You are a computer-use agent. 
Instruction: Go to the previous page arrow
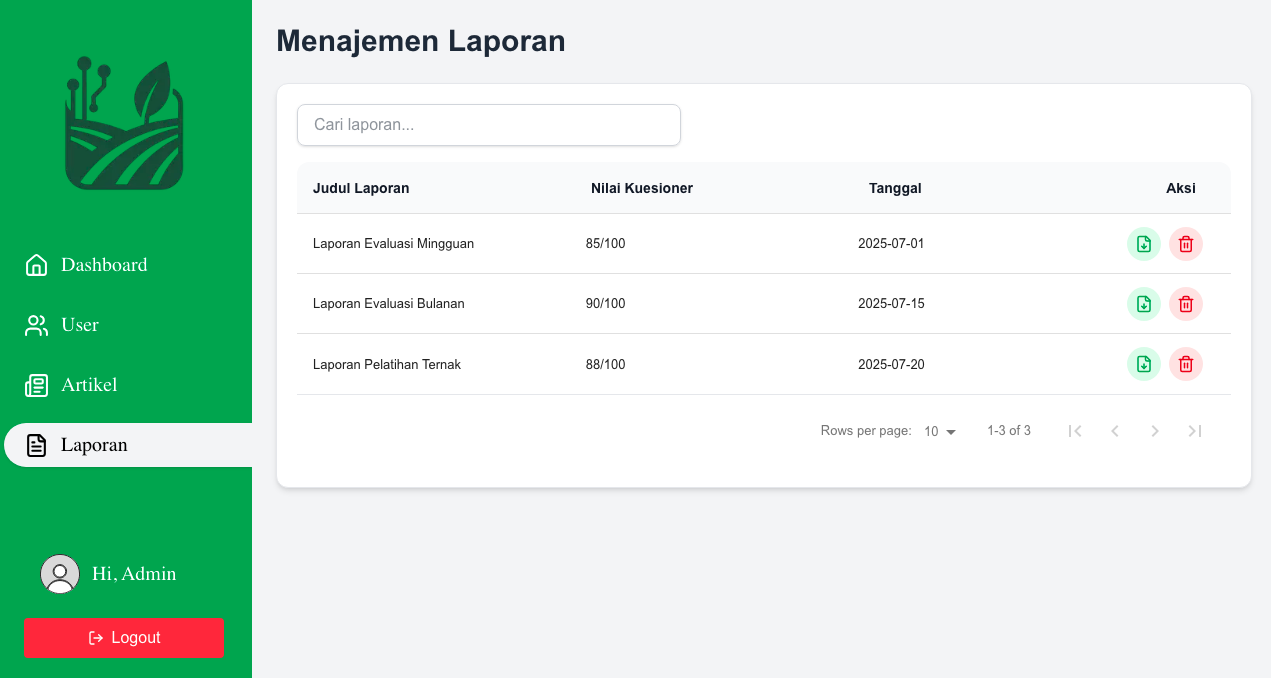pos(1115,431)
